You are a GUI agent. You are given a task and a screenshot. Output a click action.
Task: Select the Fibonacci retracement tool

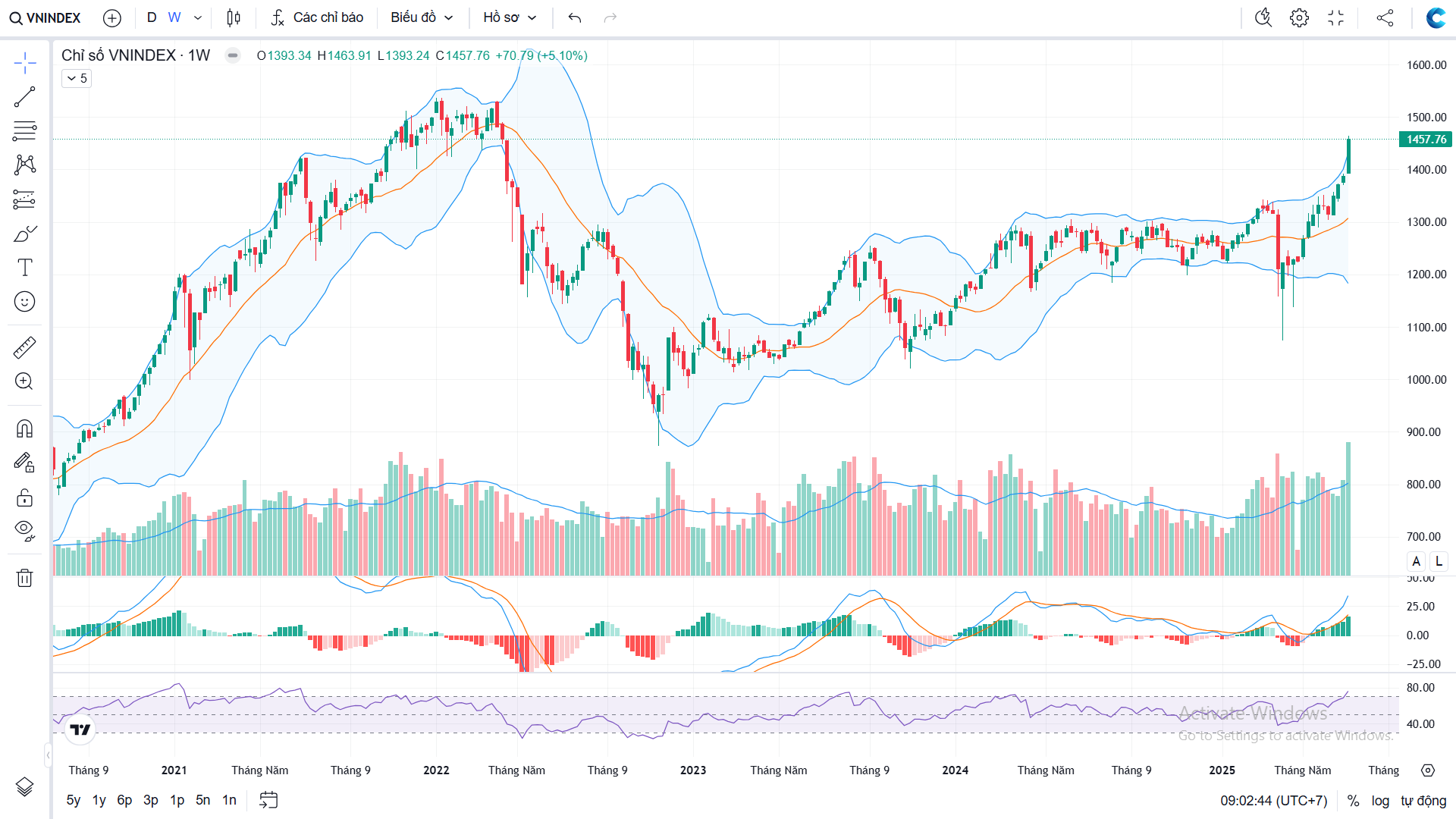pyautogui.click(x=24, y=130)
